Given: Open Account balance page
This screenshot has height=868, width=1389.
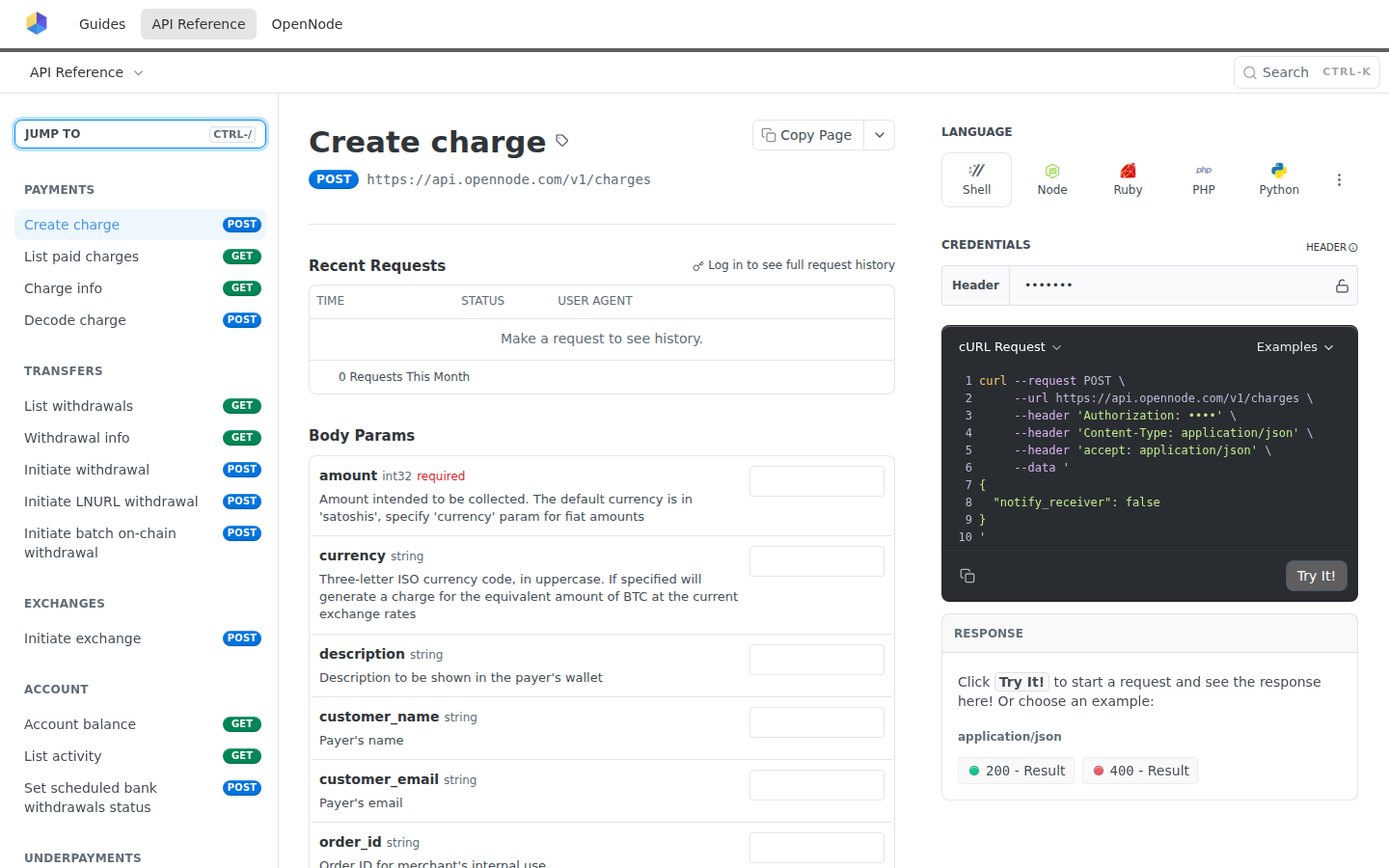Looking at the screenshot, I should click(140, 724).
